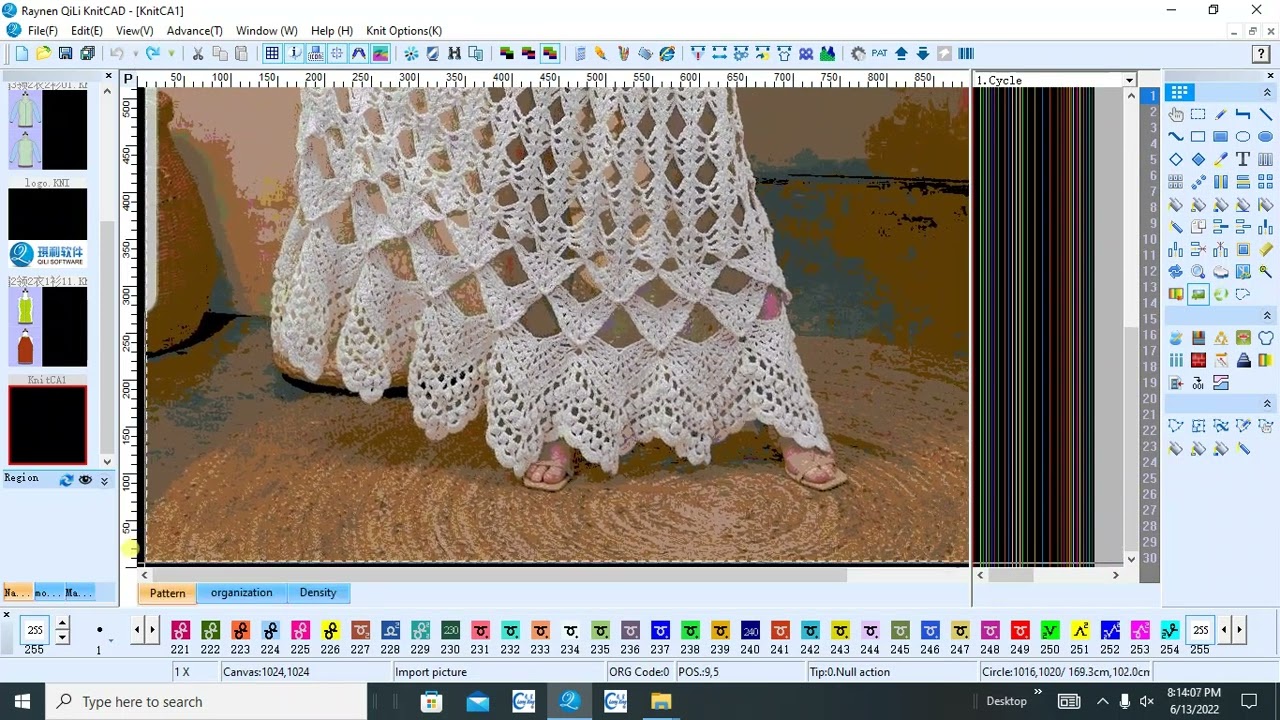The height and width of the screenshot is (720, 1280).
Task: Select the hollow diamond tool
Action: 1176,159
